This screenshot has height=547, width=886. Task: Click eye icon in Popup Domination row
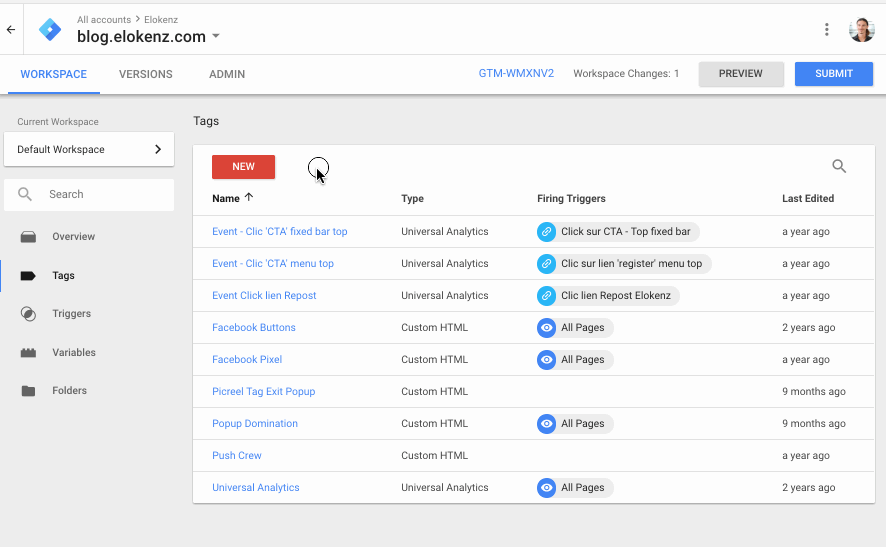(546, 424)
